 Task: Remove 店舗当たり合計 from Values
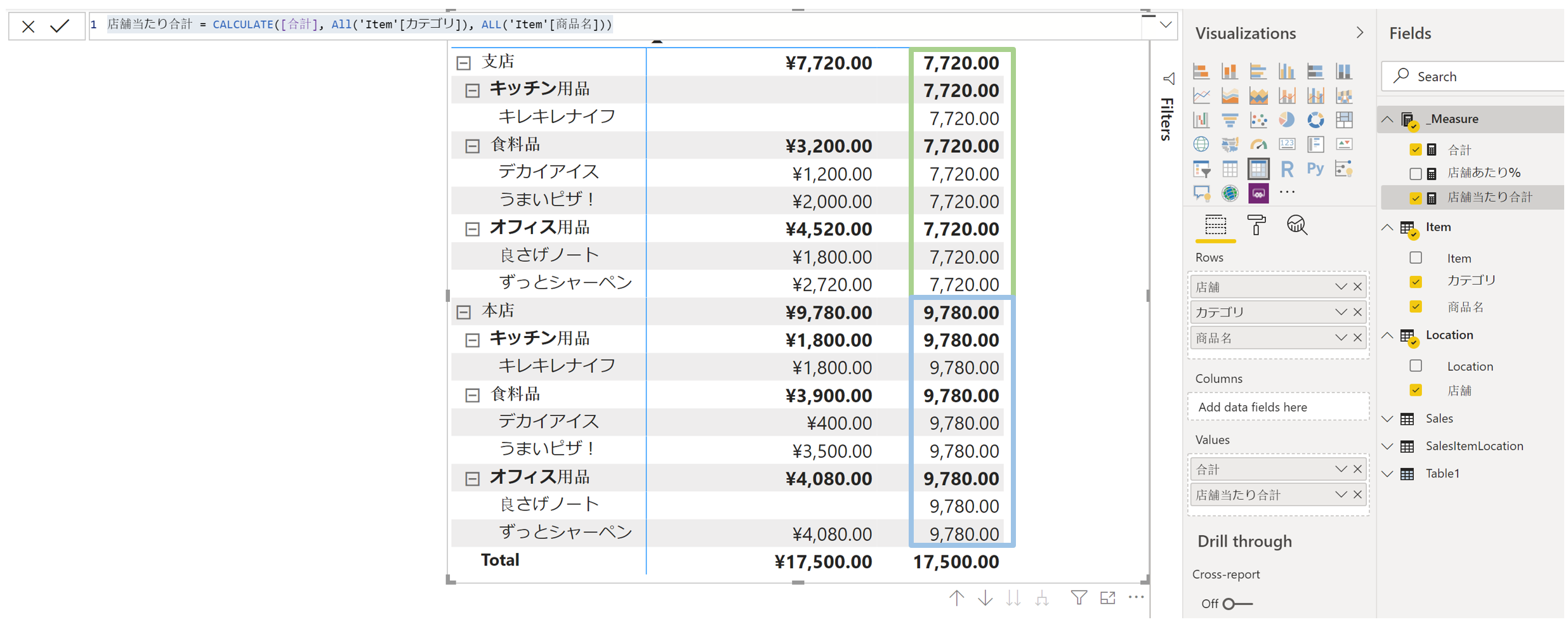click(1357, 495)
